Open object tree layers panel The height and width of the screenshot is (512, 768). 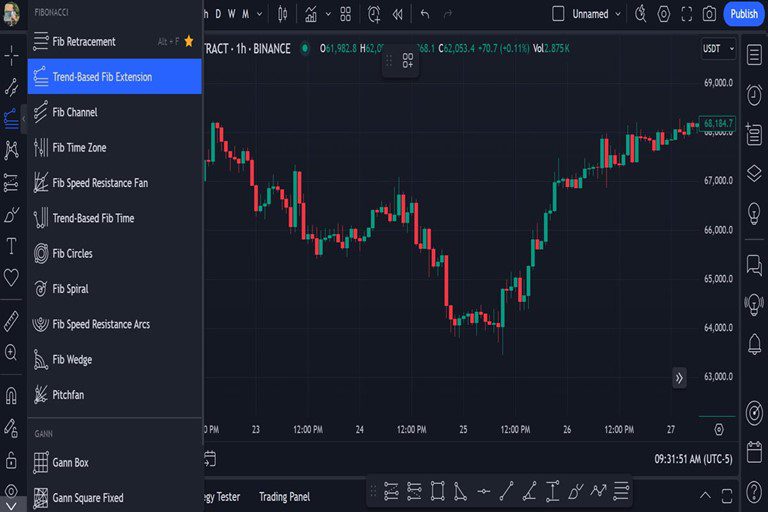(x=754, y=173)
